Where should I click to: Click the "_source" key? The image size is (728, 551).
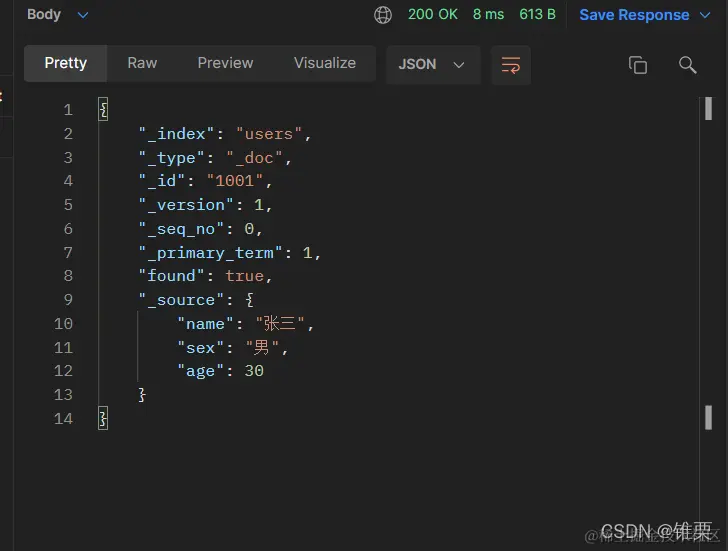181,300
